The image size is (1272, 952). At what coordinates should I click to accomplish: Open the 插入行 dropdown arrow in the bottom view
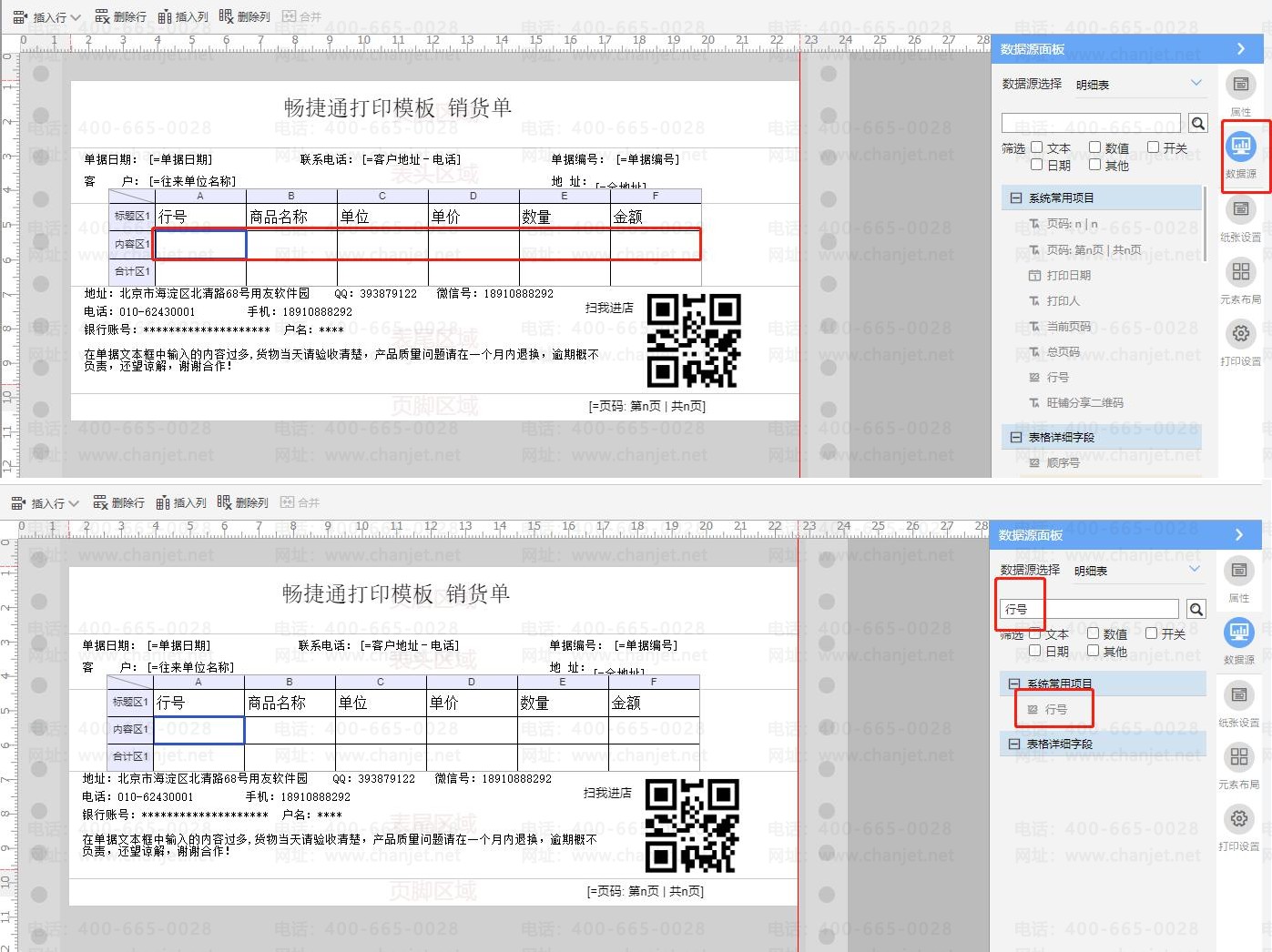[x=74, y=503]
